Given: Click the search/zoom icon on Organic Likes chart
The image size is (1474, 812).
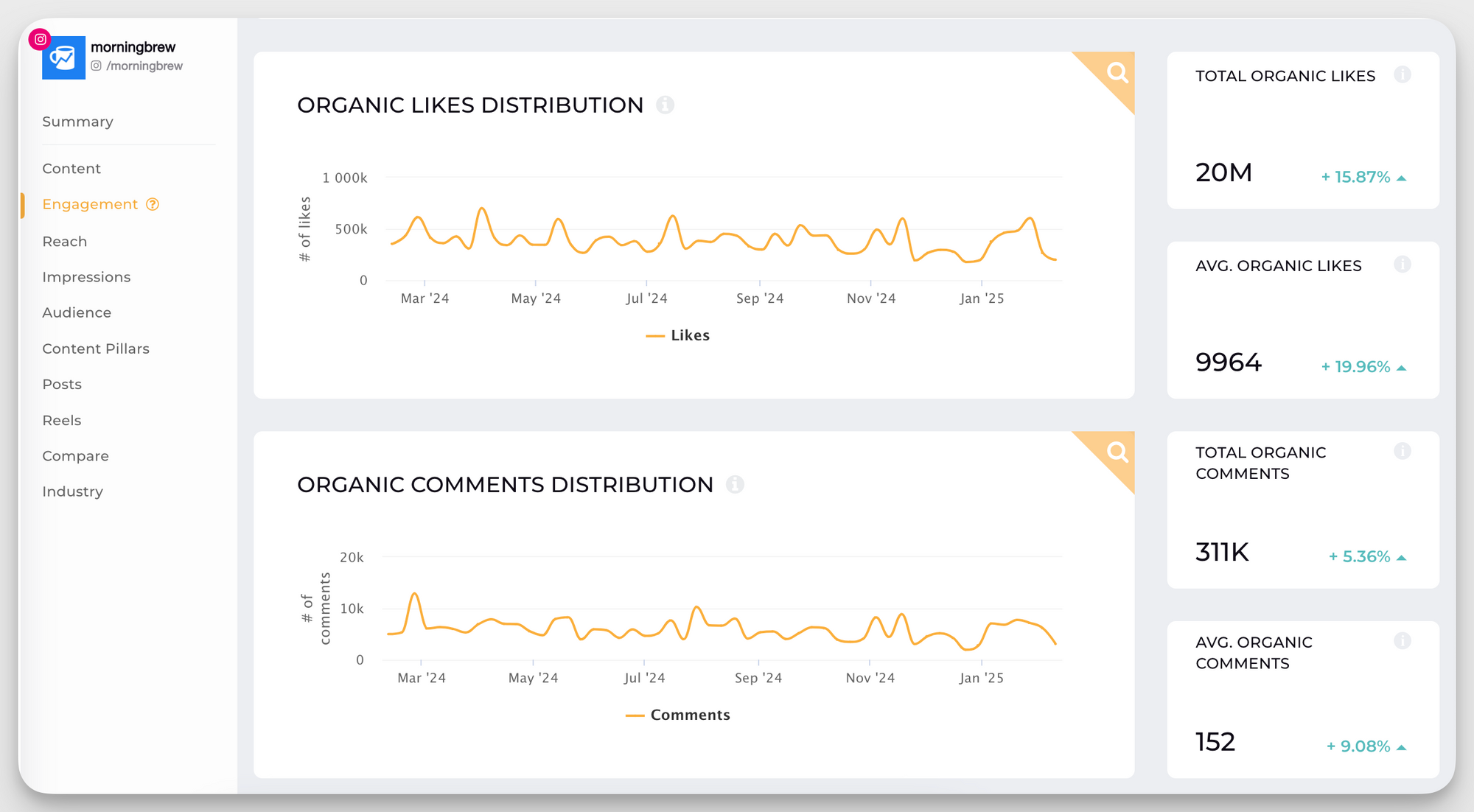Looking at the screenshot, I should 1116,73.
